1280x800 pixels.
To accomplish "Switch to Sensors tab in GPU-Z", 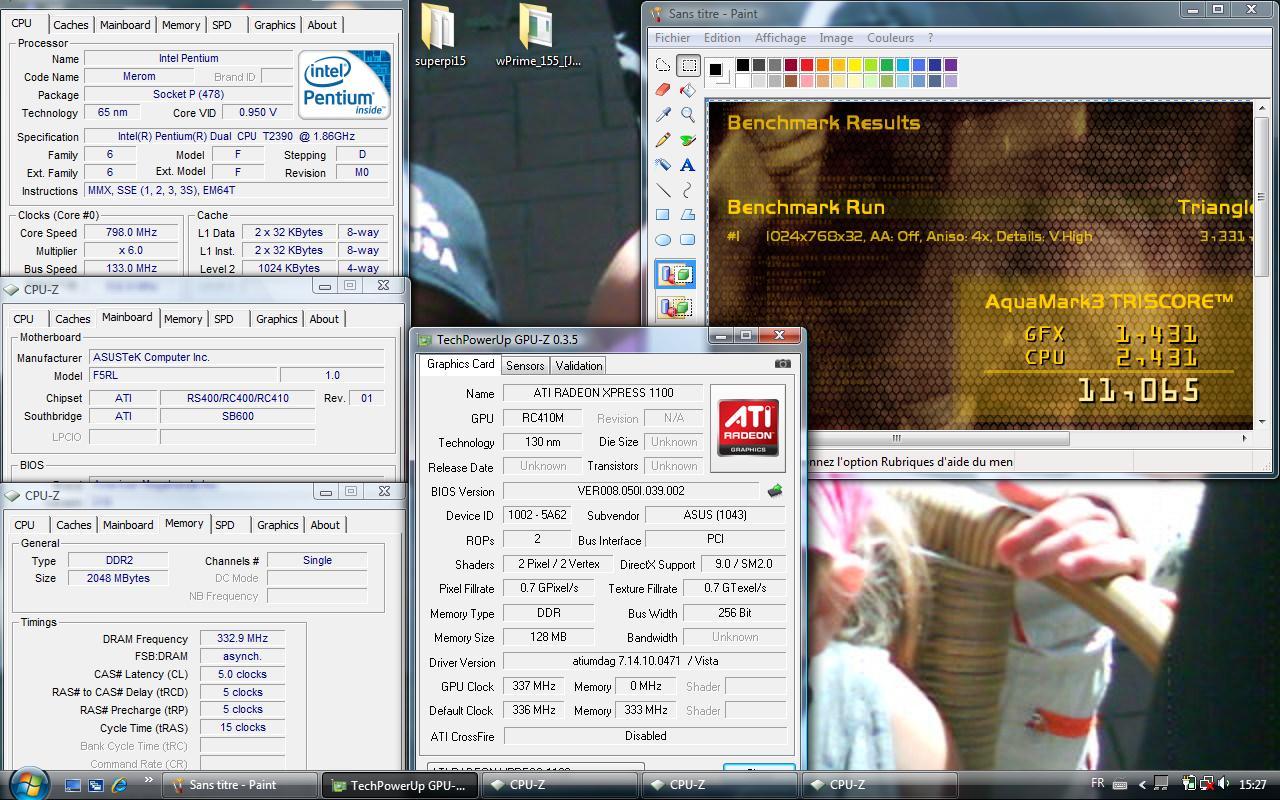I will click(x=525, y=366).
